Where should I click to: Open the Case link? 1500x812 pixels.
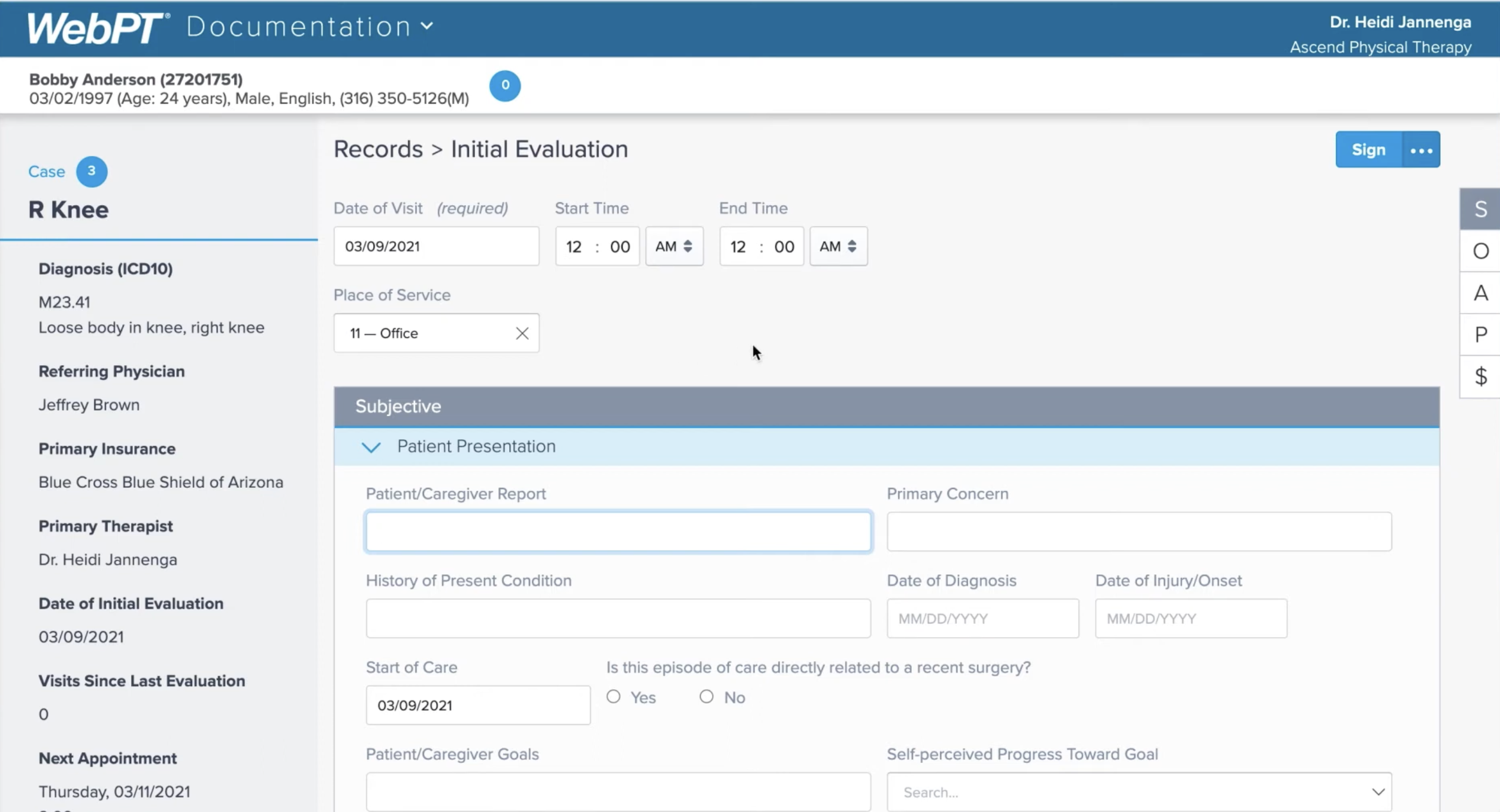[x=46, y=171]
